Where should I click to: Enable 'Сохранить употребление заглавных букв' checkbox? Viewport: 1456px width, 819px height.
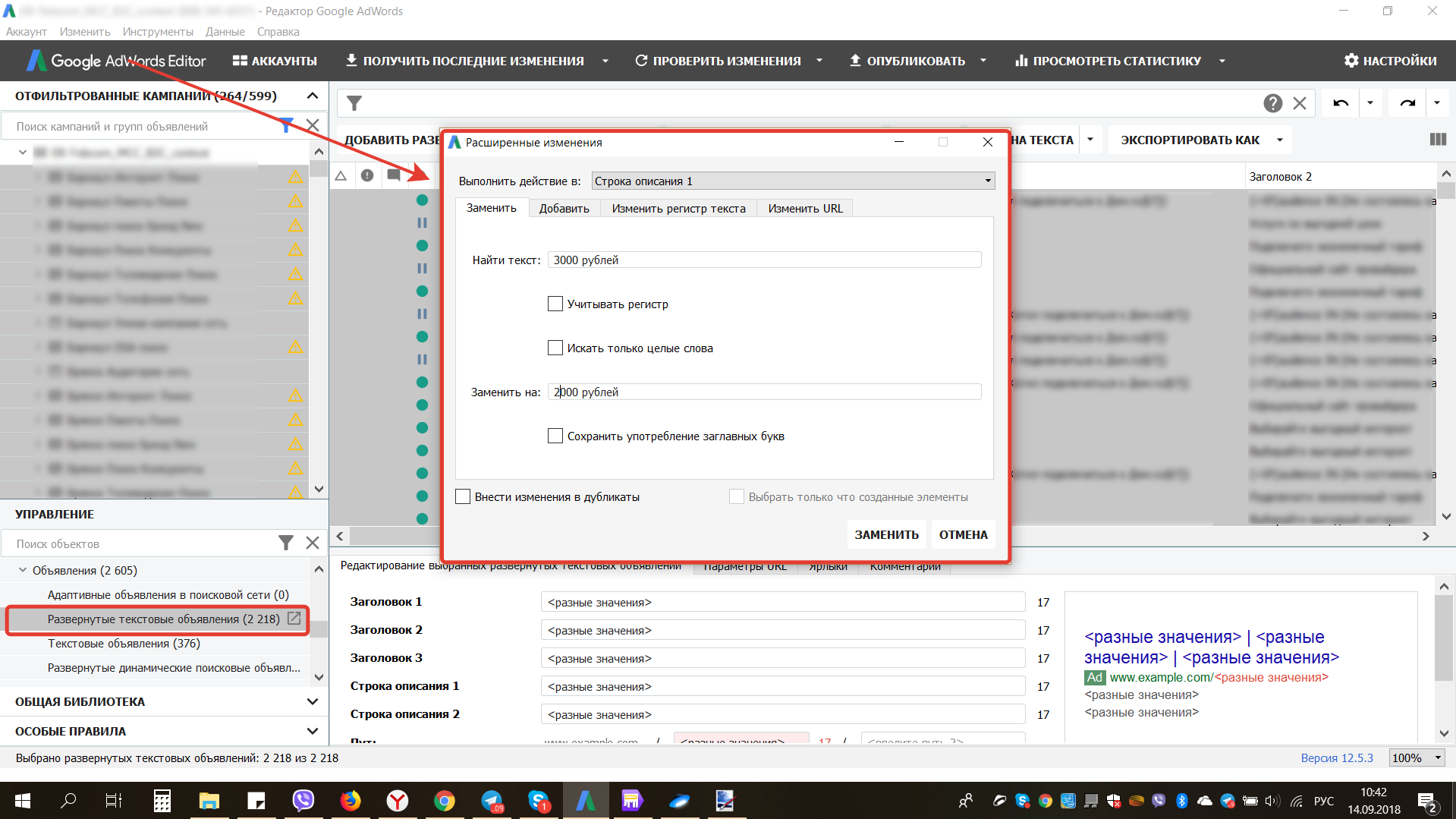[555, 436]
